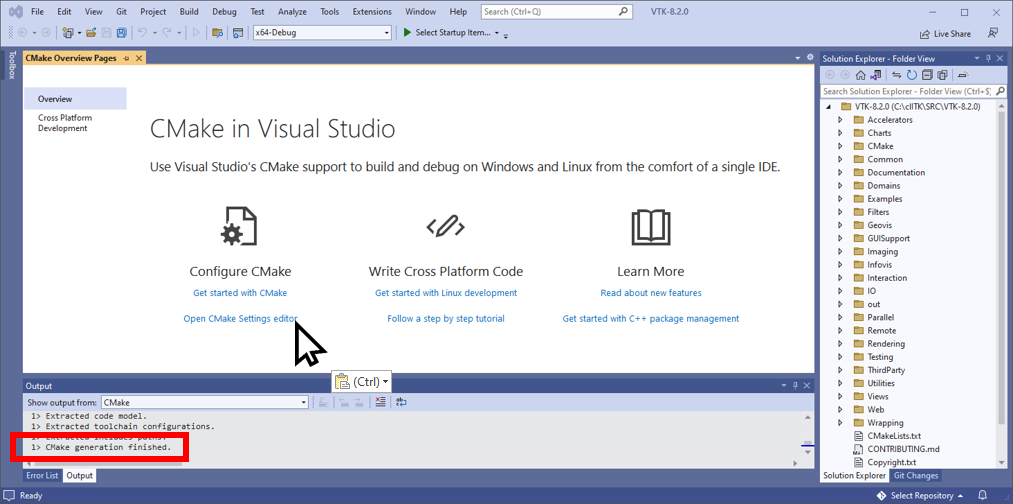Viewport: 1013px width, 504px height.
Task: Select Cross Platform Development page
Action: 65,123
